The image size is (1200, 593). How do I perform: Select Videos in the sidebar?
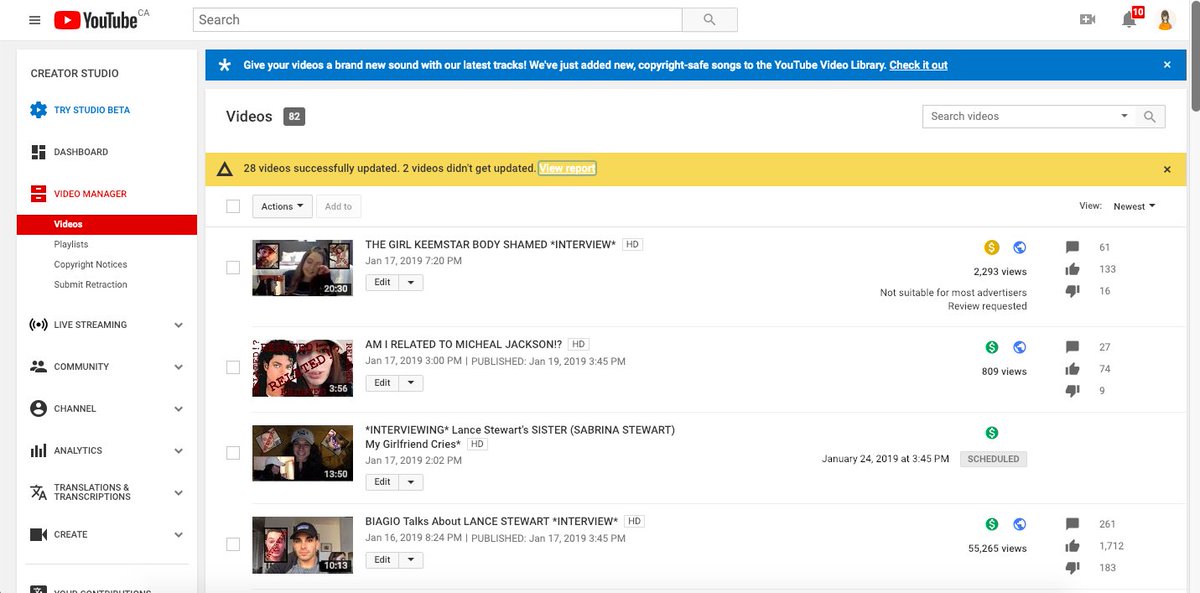tap(107, 224)
